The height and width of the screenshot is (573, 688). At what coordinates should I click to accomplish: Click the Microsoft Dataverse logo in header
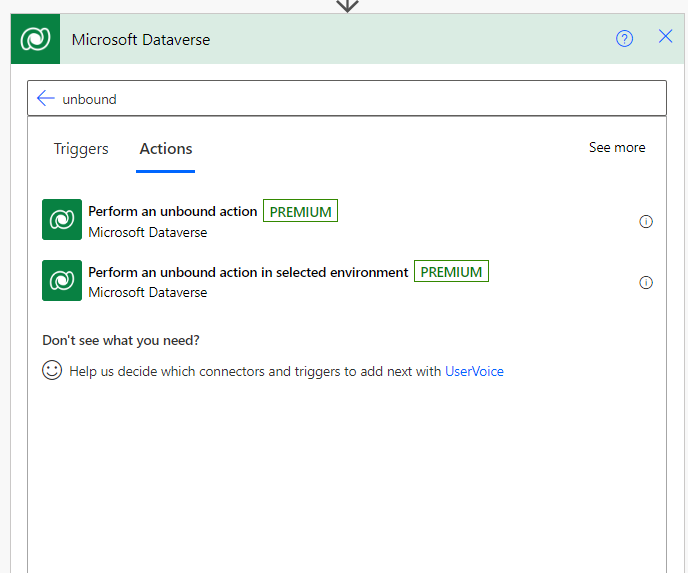36,39
